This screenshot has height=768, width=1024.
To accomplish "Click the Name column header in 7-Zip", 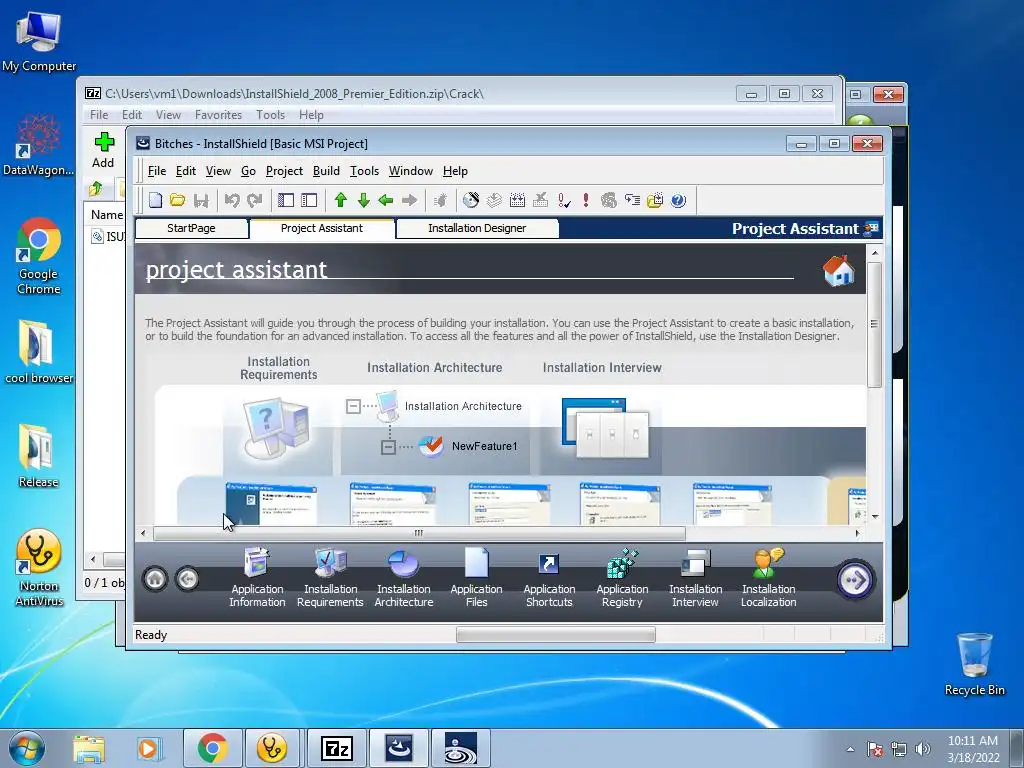I will click(x=106, y=215).
